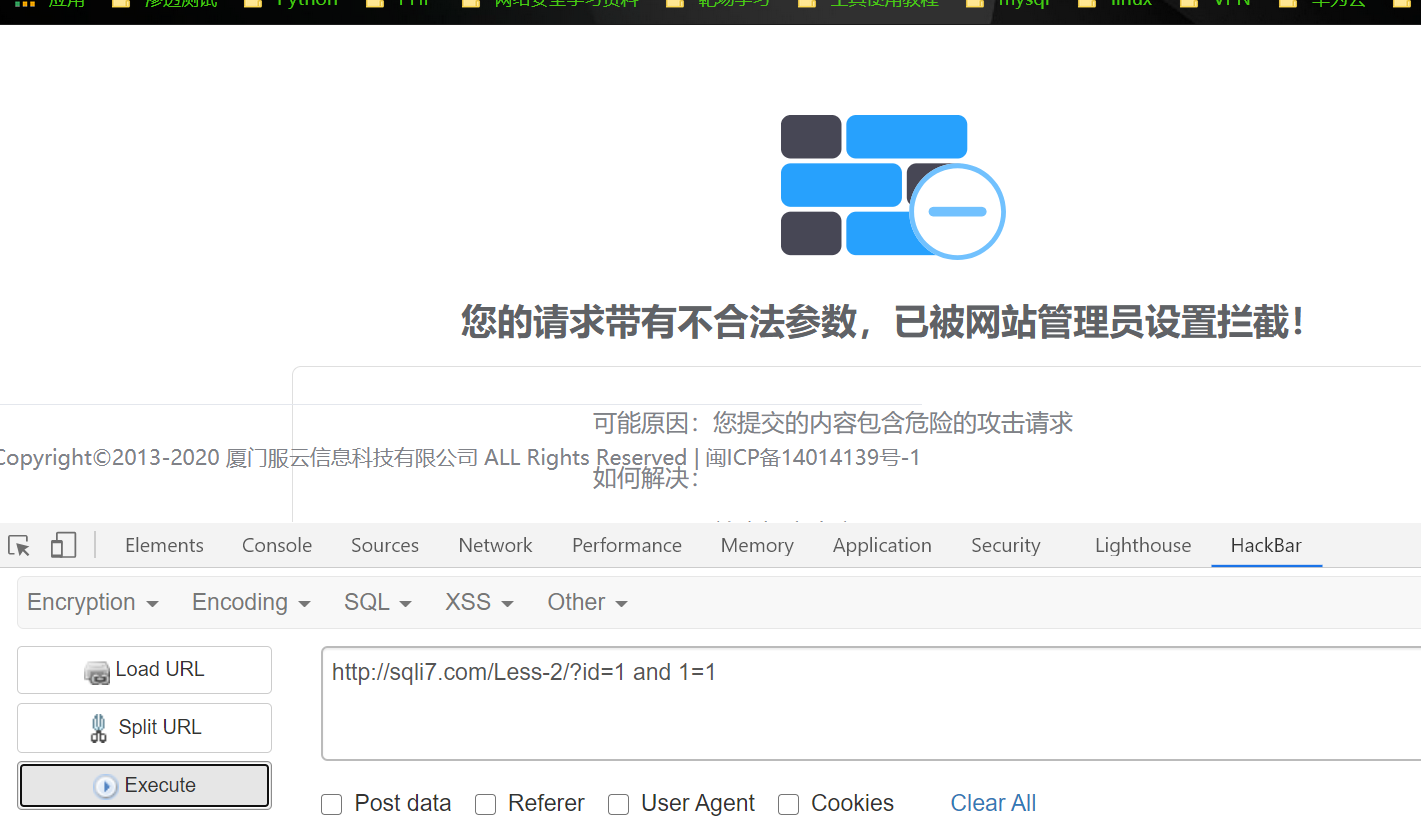
Task: Toggle the device toolbar icon
Action: click(x=63, y=545)
